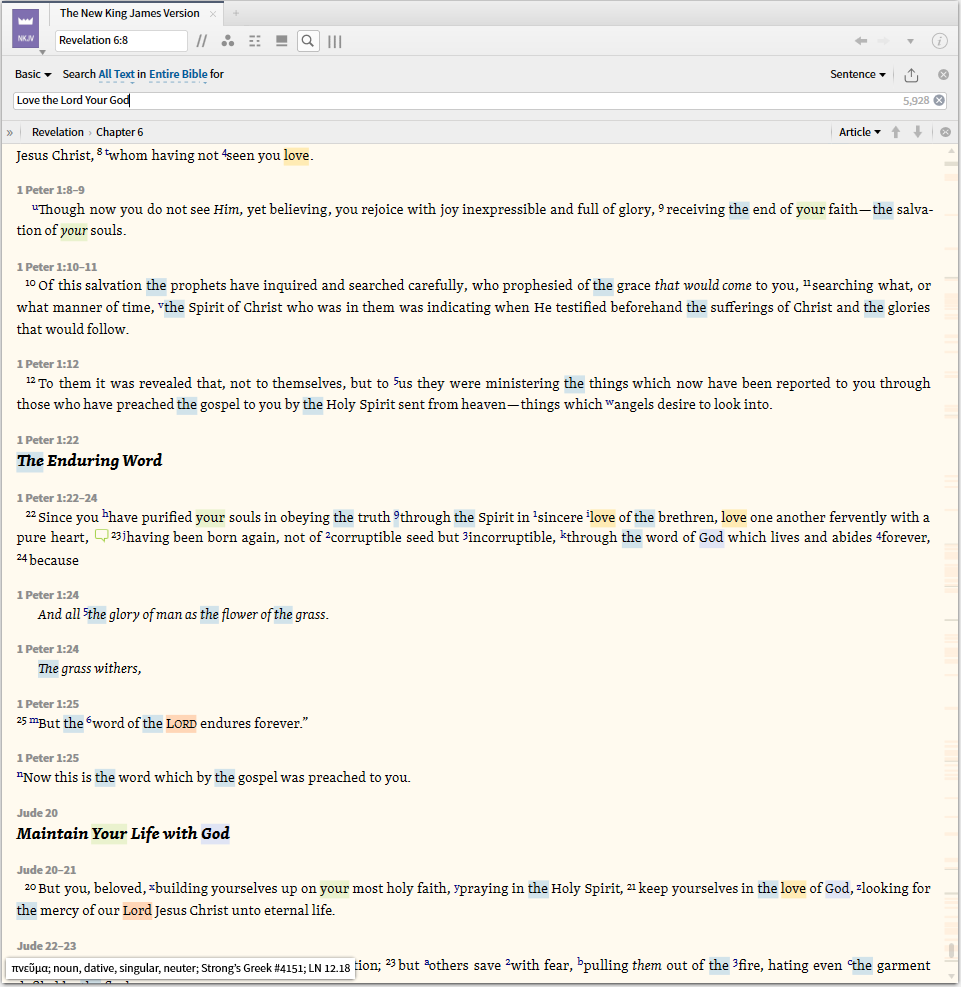Click highlighted LORD in 1 Peter 1:25
Screen dimensions: 961x987
(x=181, y=723)
